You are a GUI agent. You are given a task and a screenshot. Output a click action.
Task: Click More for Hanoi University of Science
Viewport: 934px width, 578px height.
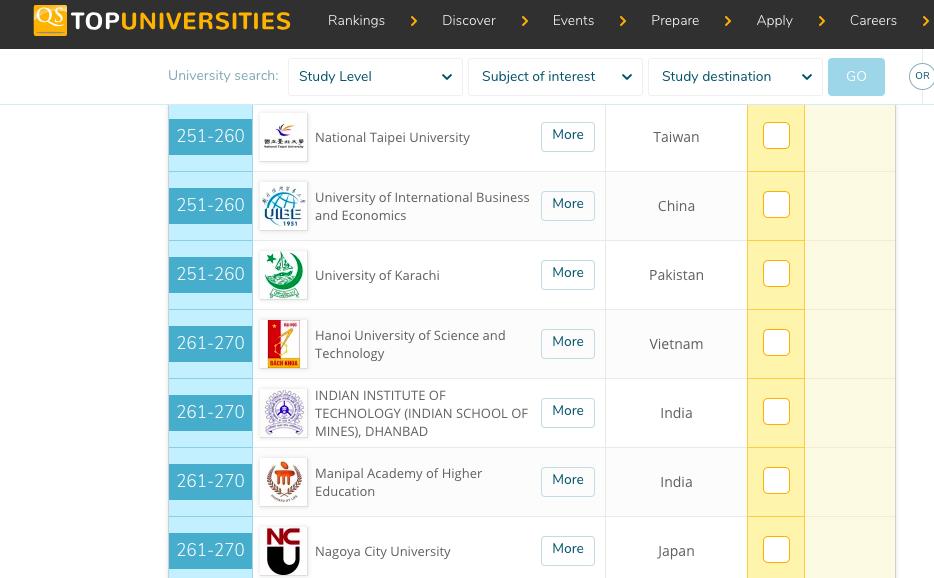[568, 342]
